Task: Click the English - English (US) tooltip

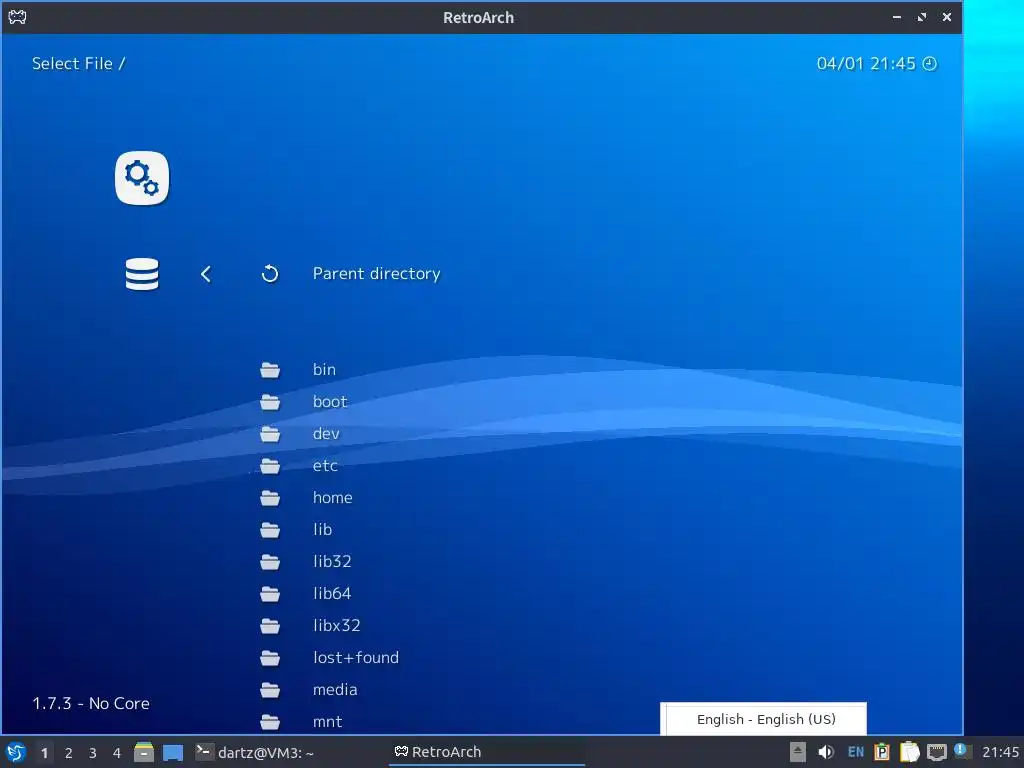Action: click(x=763, y=719)
